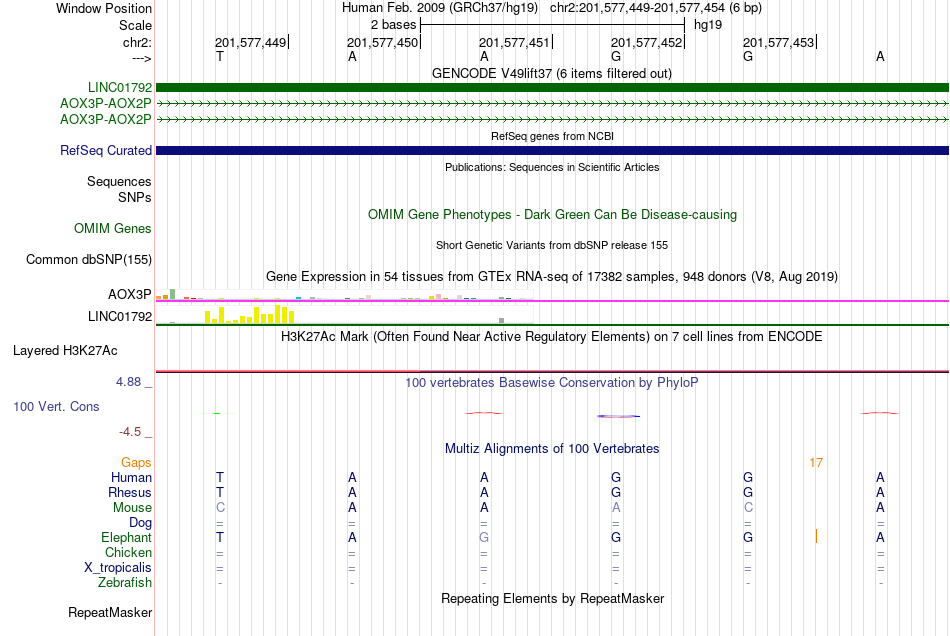Click the chr2:201,577,449-201,577,454 (6 bp) range text
The height and width of the screenshot is (636, 950).
656,8
